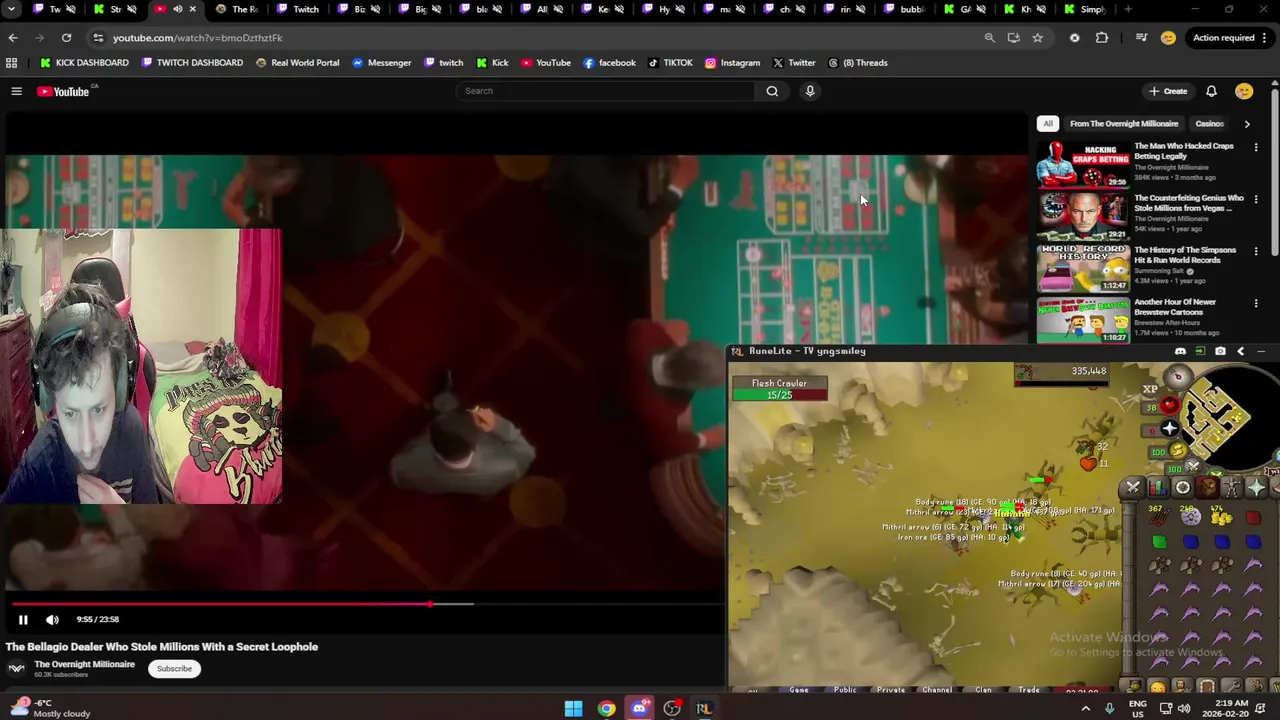Open the Chrome apps grid icon

pyautogui.click(x=12, y=63)
